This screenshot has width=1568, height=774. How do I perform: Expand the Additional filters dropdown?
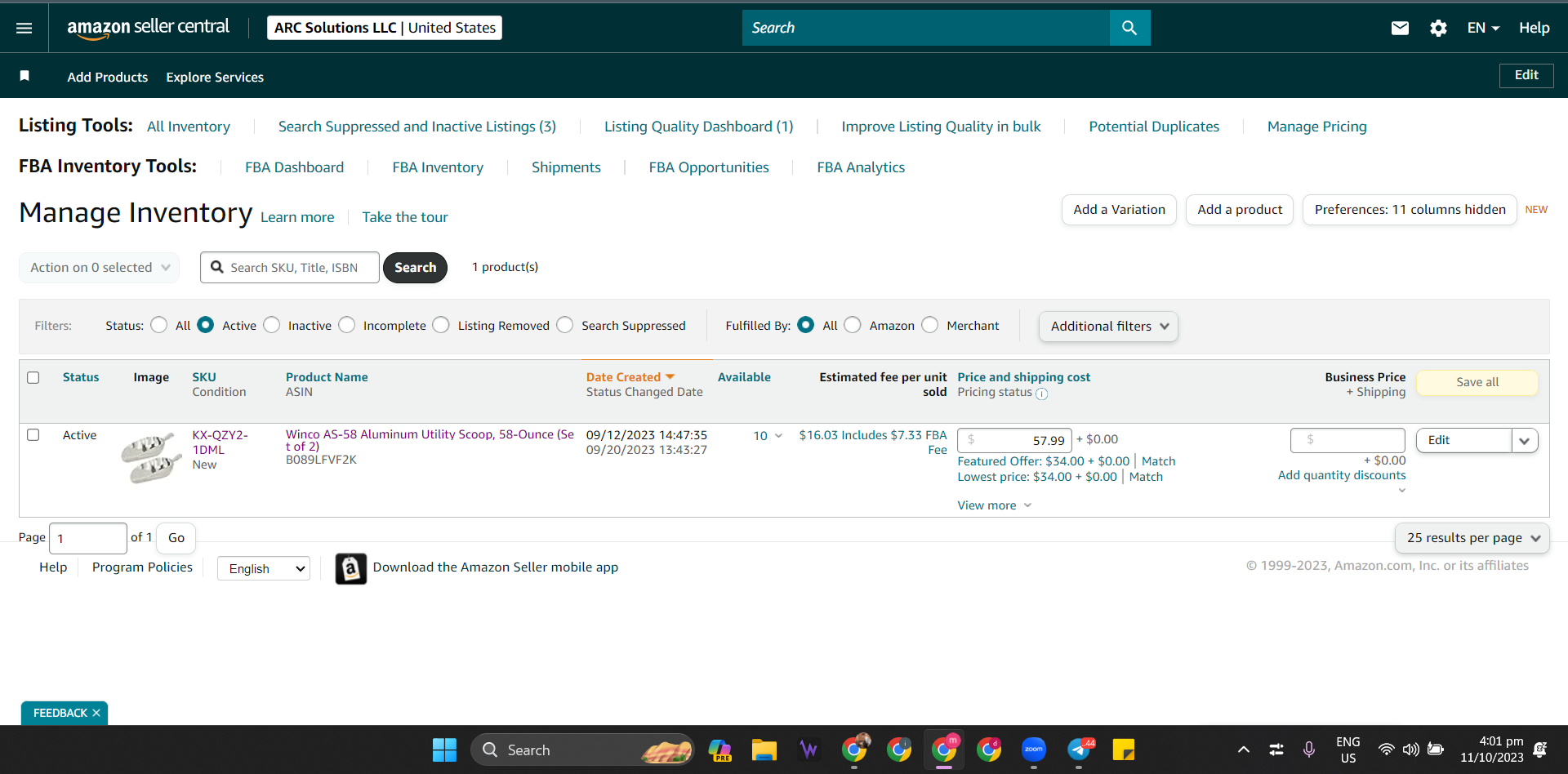(1108, 327)
